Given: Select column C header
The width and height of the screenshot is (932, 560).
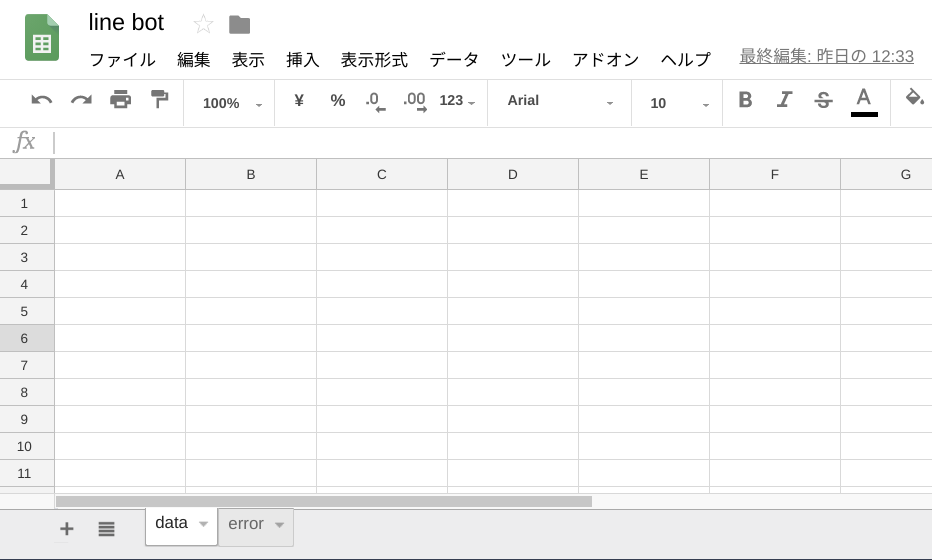Looking at the screenshot, I should pyautogui.click(x=382, y=174).
